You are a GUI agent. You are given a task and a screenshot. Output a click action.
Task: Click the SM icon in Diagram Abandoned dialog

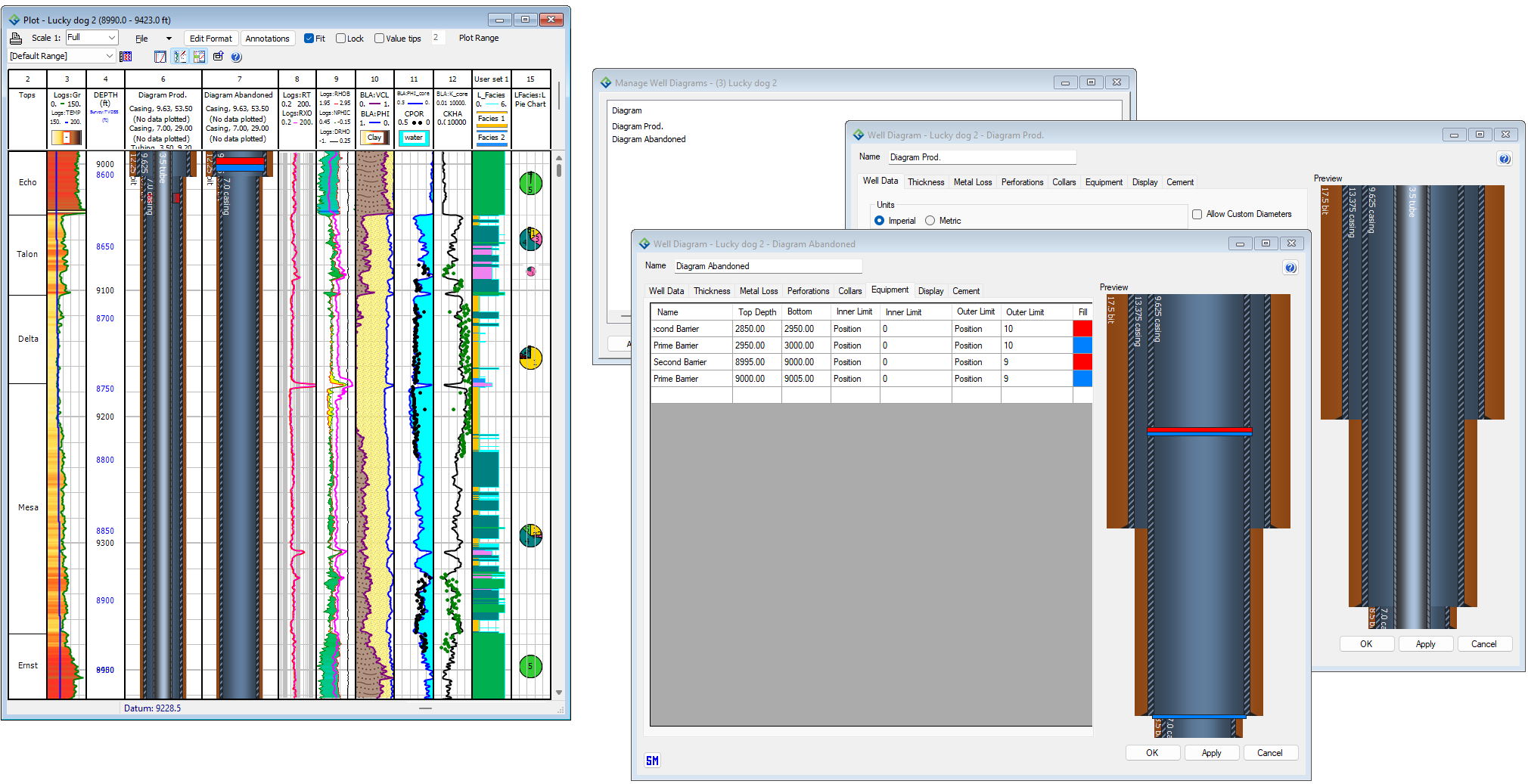tap(652, 761)
